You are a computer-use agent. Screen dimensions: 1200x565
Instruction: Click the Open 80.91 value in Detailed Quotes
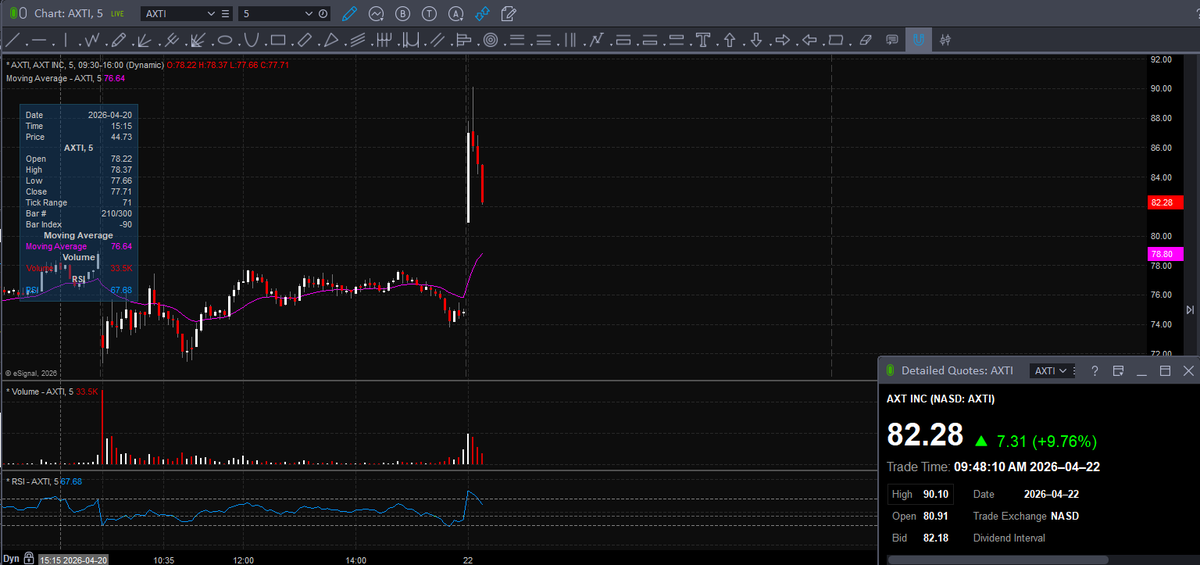pyautogui.click(x=935, y=516)
